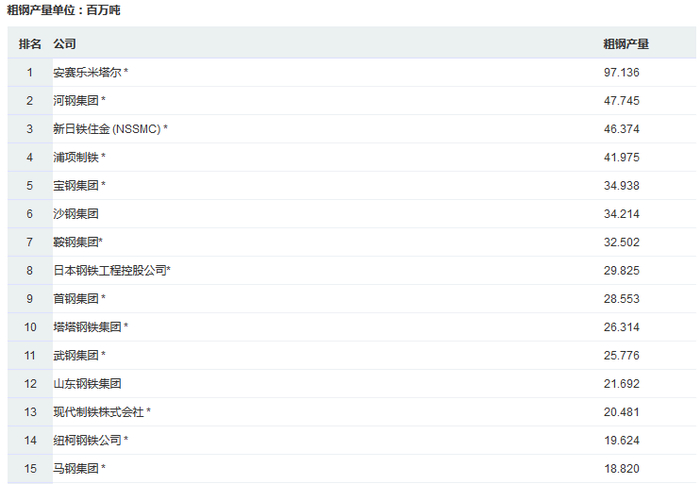Select value 25.776

click(x=621, y=355)
